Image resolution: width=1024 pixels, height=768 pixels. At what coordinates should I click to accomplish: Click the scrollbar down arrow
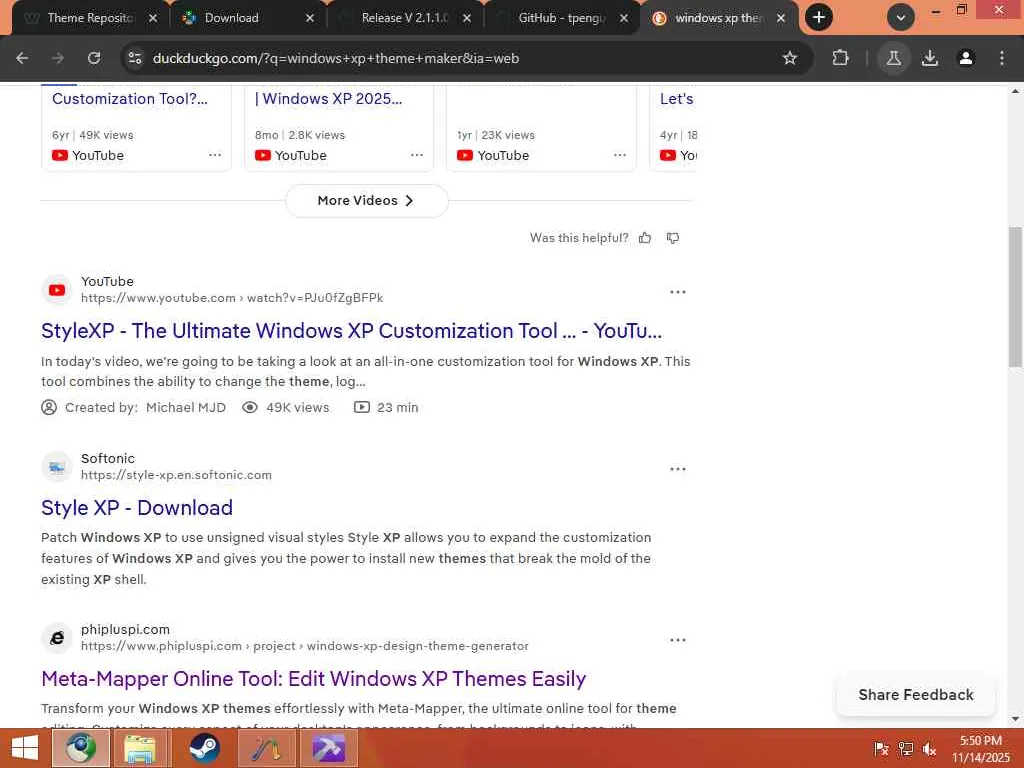(1016, 719)
